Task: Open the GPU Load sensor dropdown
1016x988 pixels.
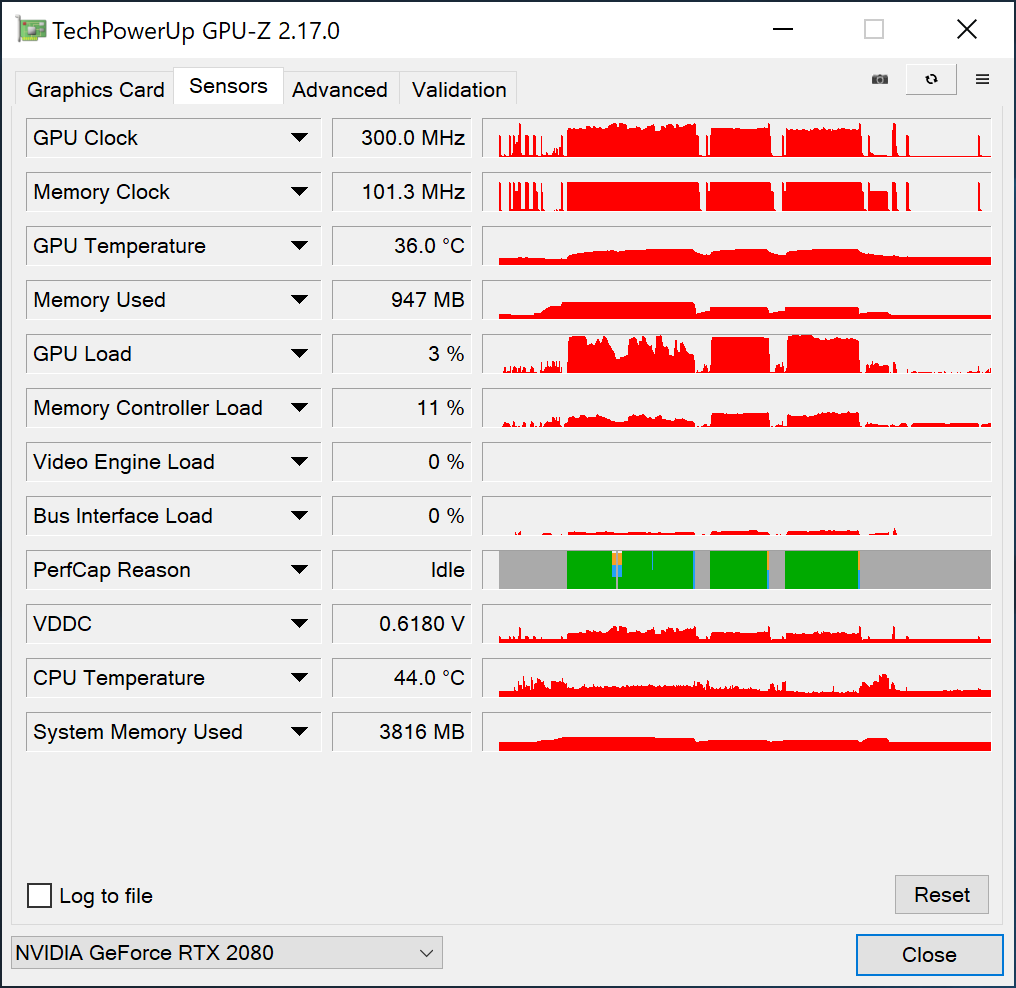Action: pyautogui.click(x=173, y=354)
